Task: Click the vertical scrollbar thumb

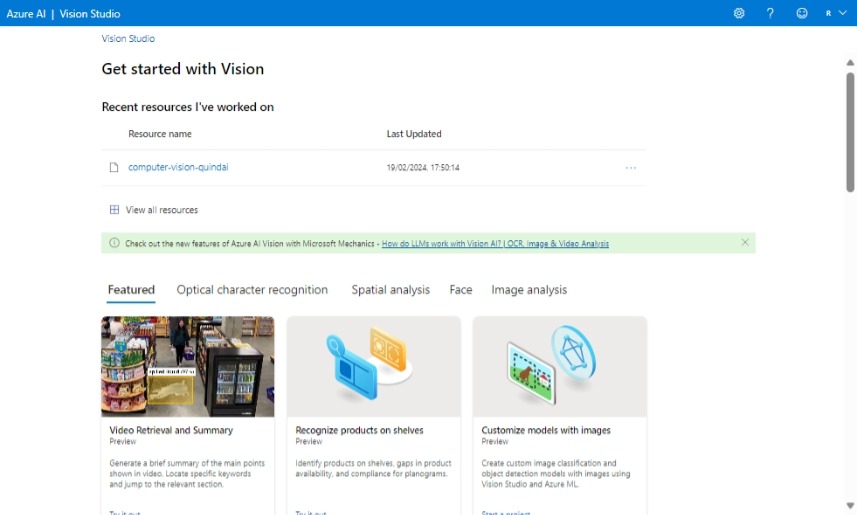Action: click(850, 132)
